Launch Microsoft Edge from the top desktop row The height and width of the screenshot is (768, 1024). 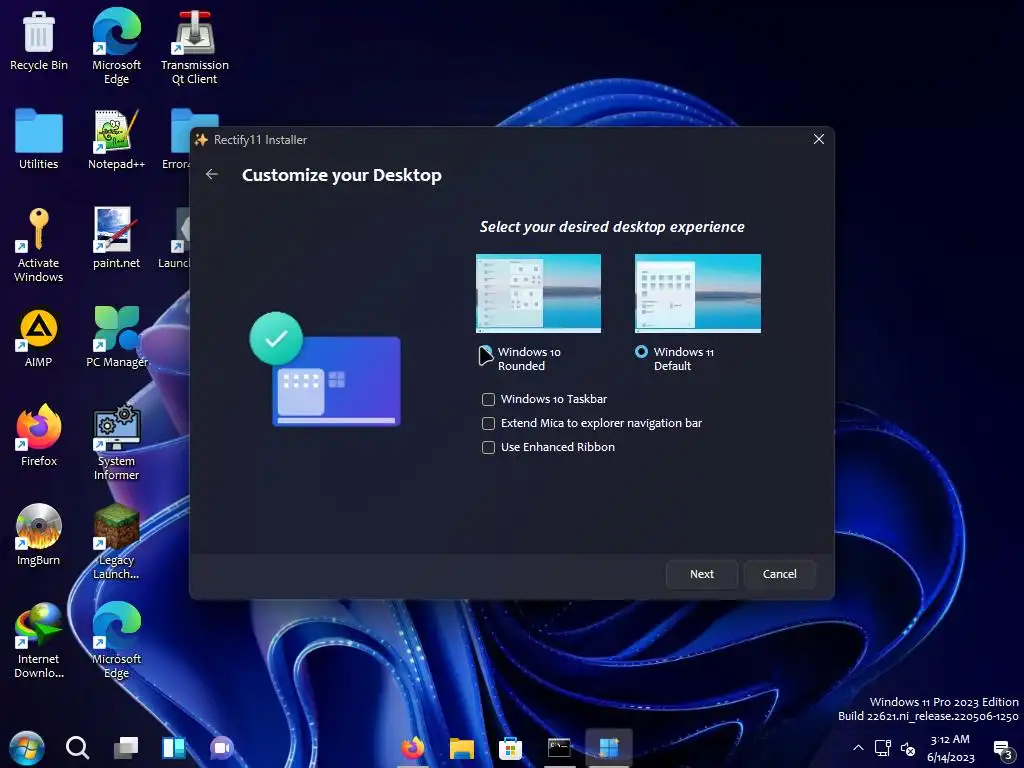pyautogui.click(x=116, y=46)
